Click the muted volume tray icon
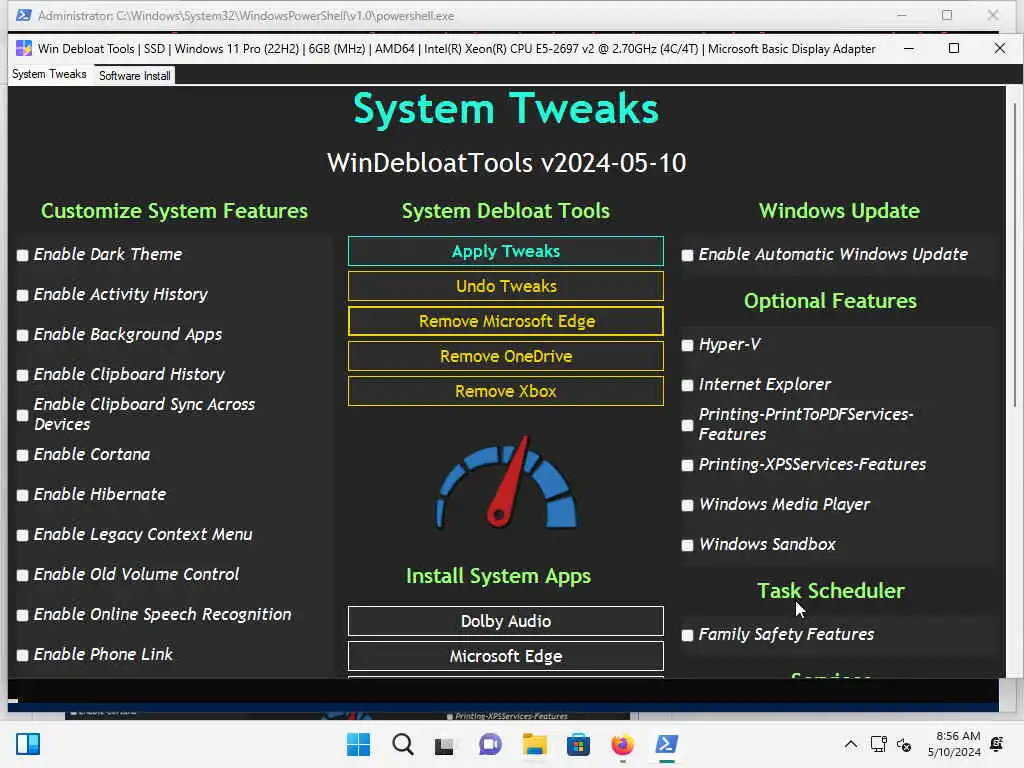The image size is (1024, 768). [x=904, y=744]
